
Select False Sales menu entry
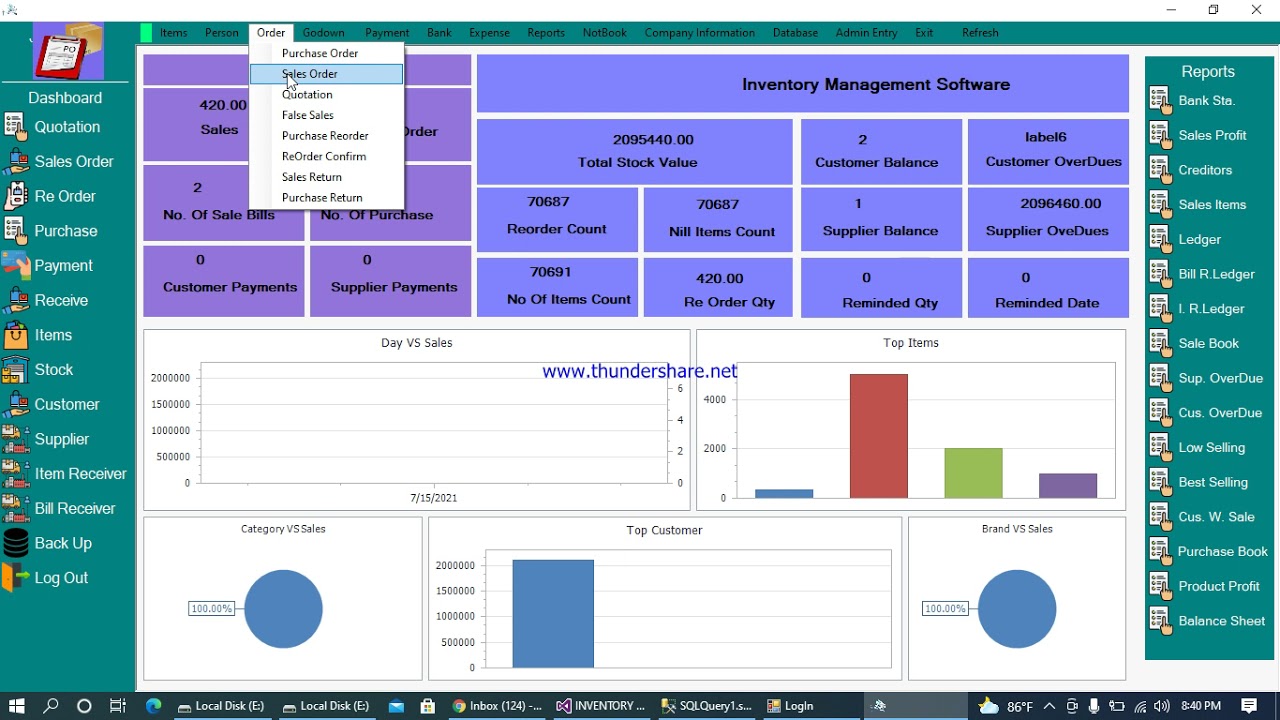pyautogui.click(x=327, y=115)
